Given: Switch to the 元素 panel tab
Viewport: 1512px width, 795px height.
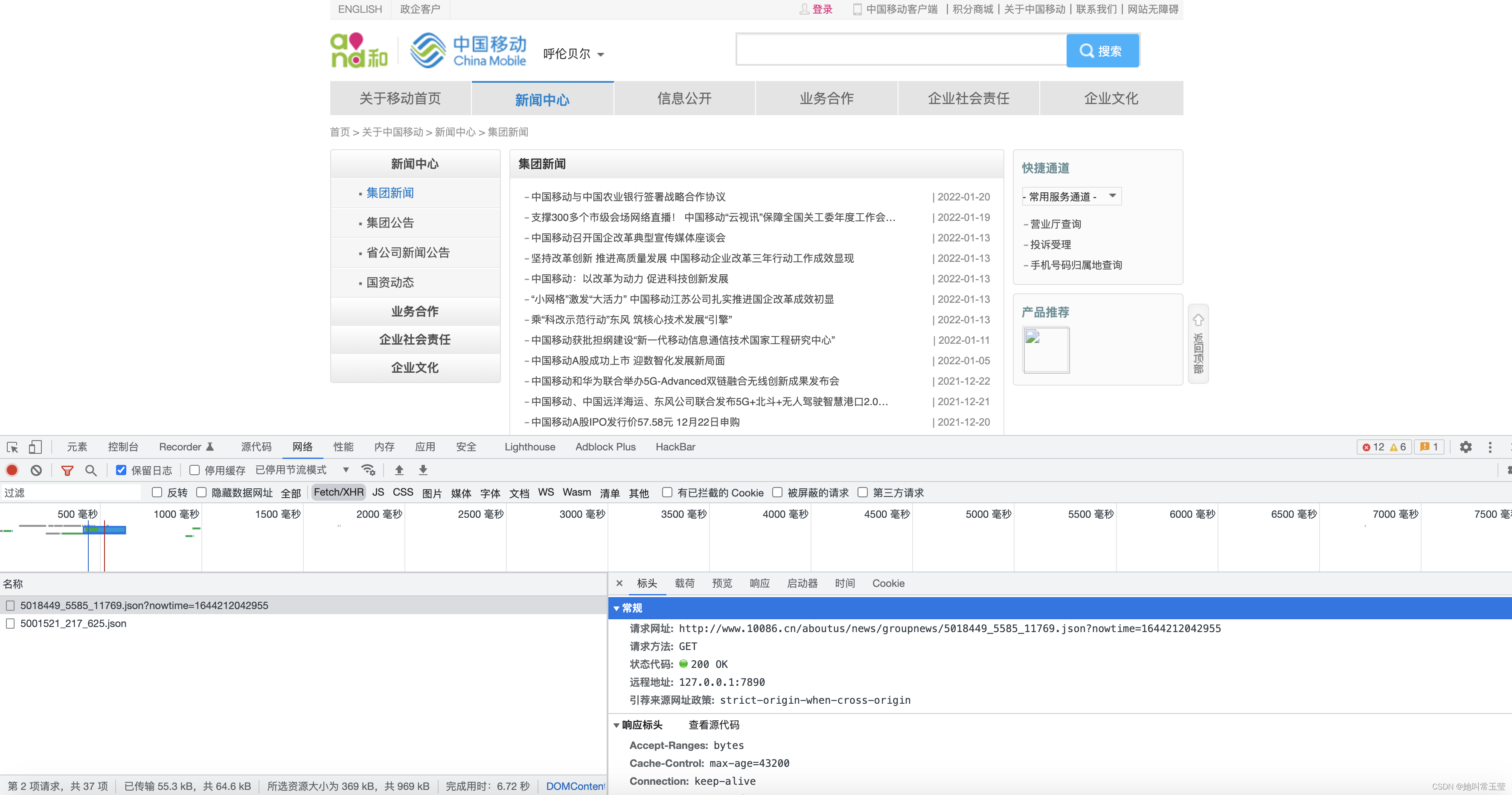Looking at the screenshot, I should click(x=77, y=447).
